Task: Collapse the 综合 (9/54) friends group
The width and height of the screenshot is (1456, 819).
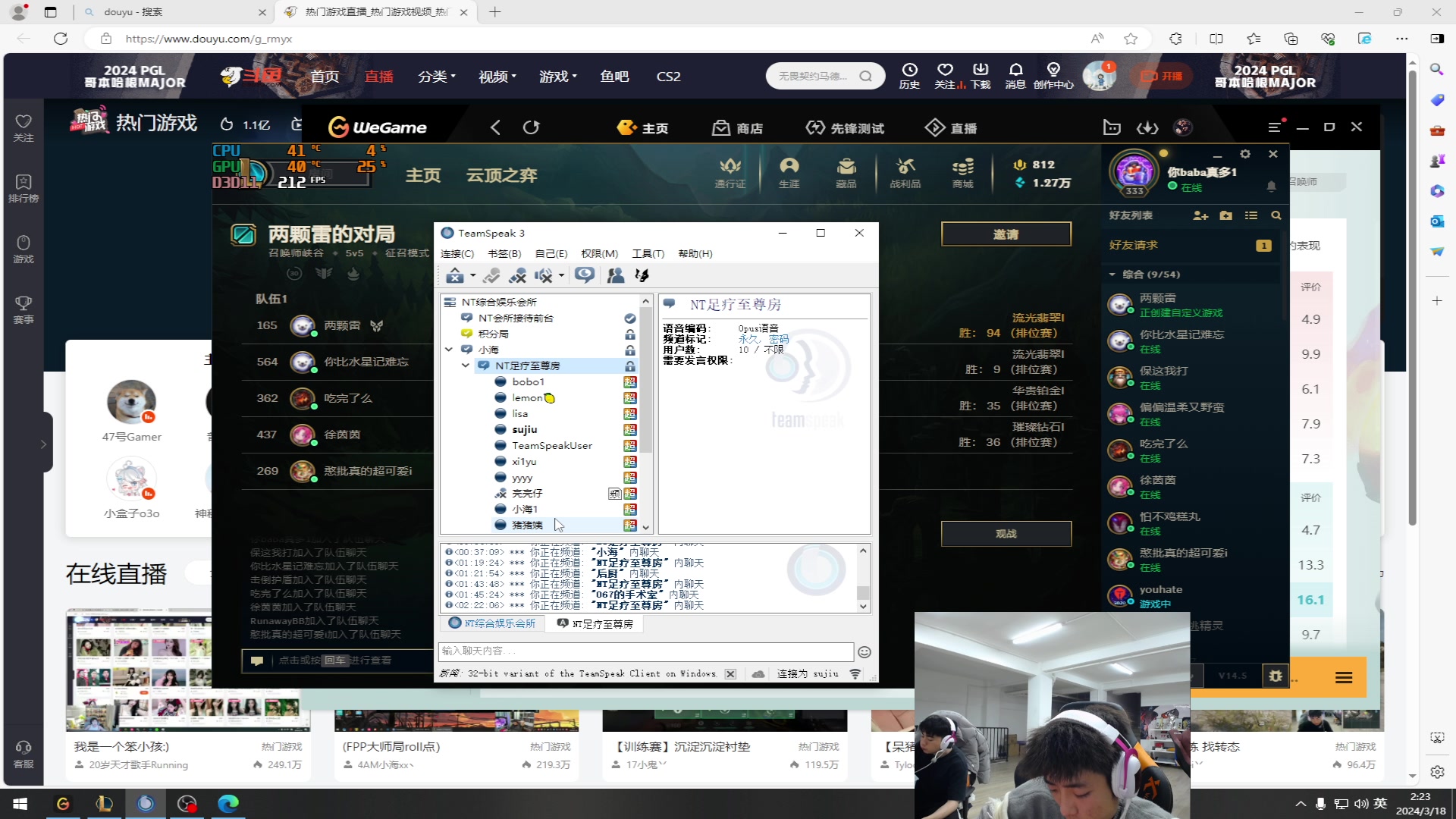Action: [x=1191, y=275]
